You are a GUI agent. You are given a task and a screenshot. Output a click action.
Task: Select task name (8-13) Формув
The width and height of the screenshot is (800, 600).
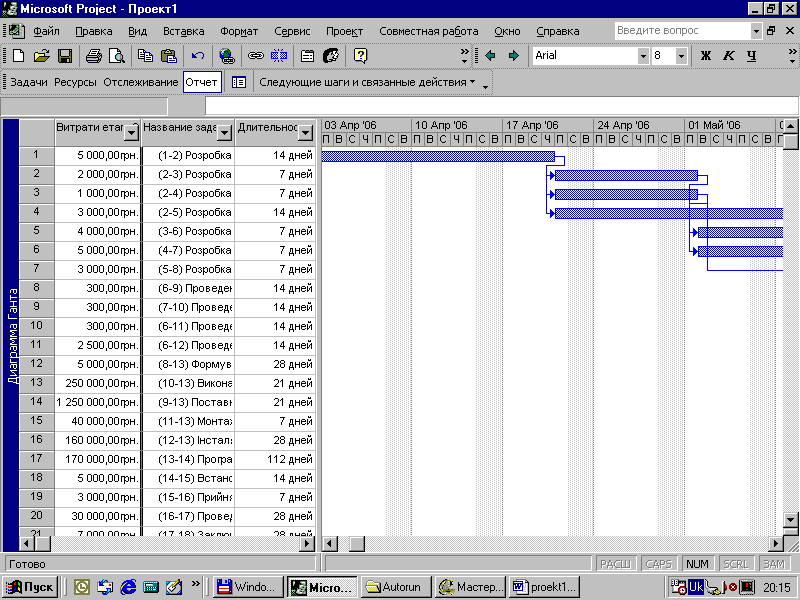188,364
